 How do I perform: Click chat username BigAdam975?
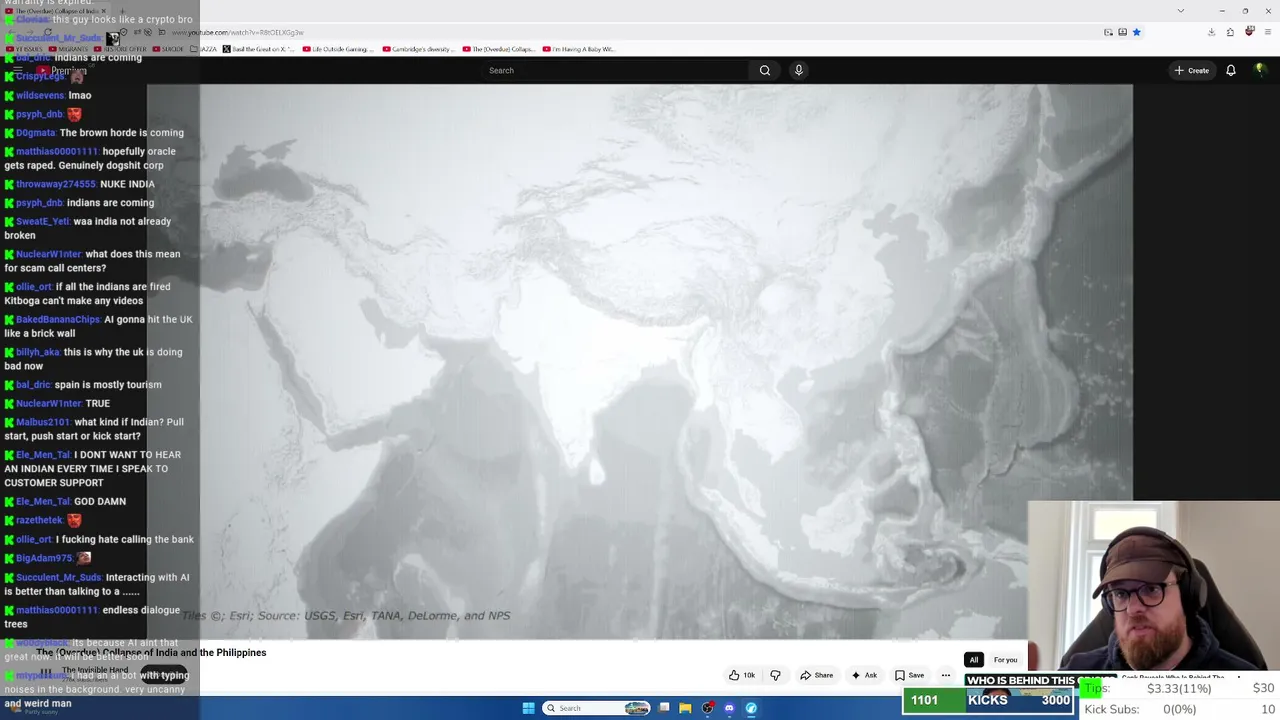(44, 558)
